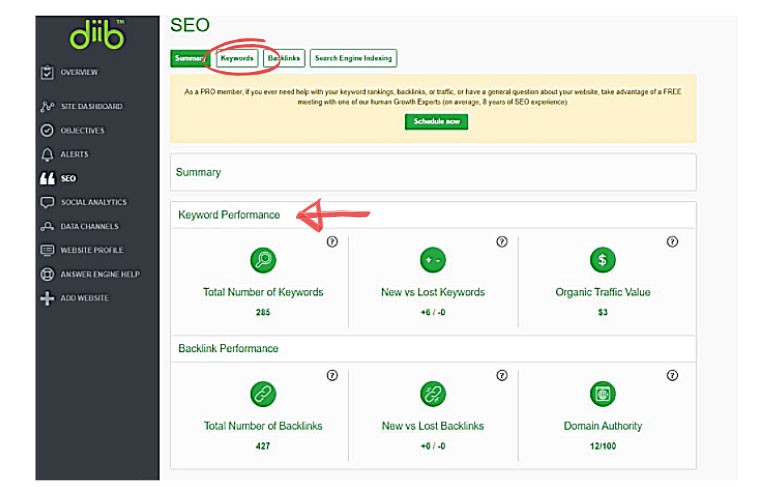Click the +6 / -0 keywords value
The height and width of the screenshot is (487, 773).
coord(433,312)
